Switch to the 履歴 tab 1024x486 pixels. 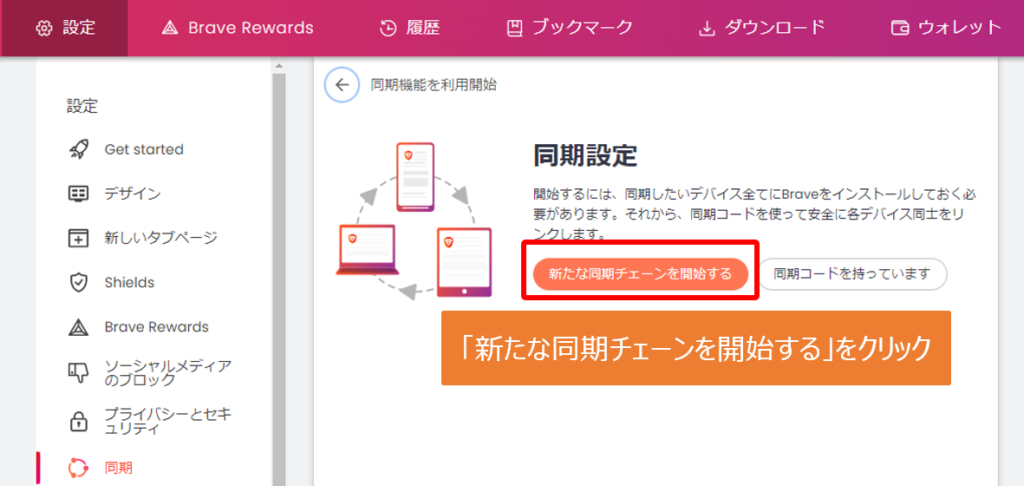(x=409, y=28)
